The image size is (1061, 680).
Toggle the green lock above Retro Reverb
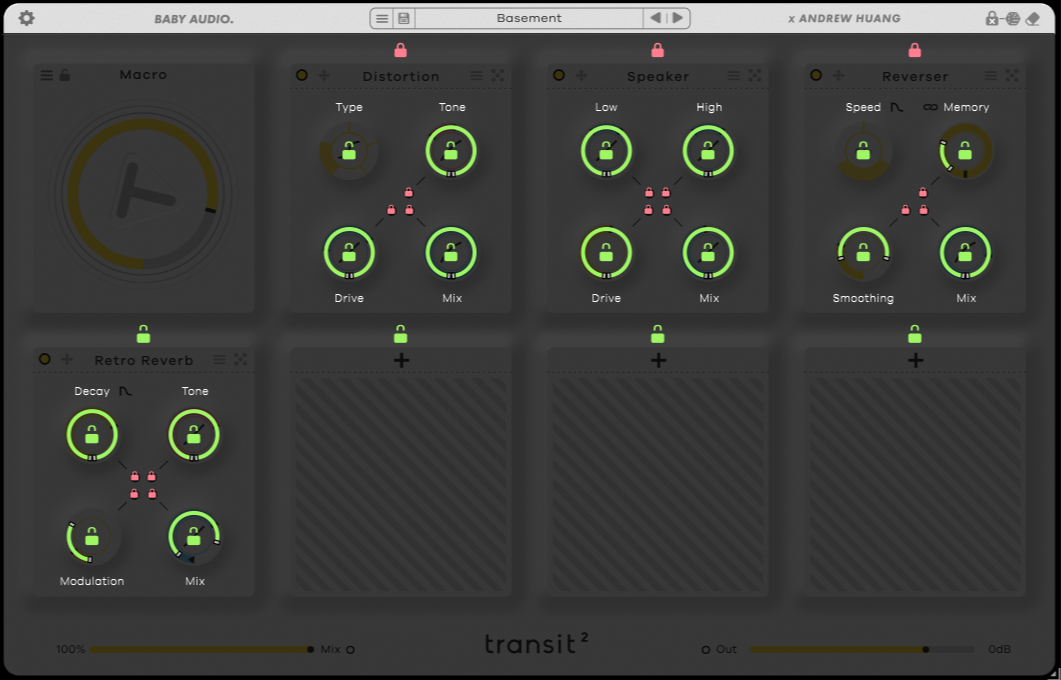(x=143, y=334)
